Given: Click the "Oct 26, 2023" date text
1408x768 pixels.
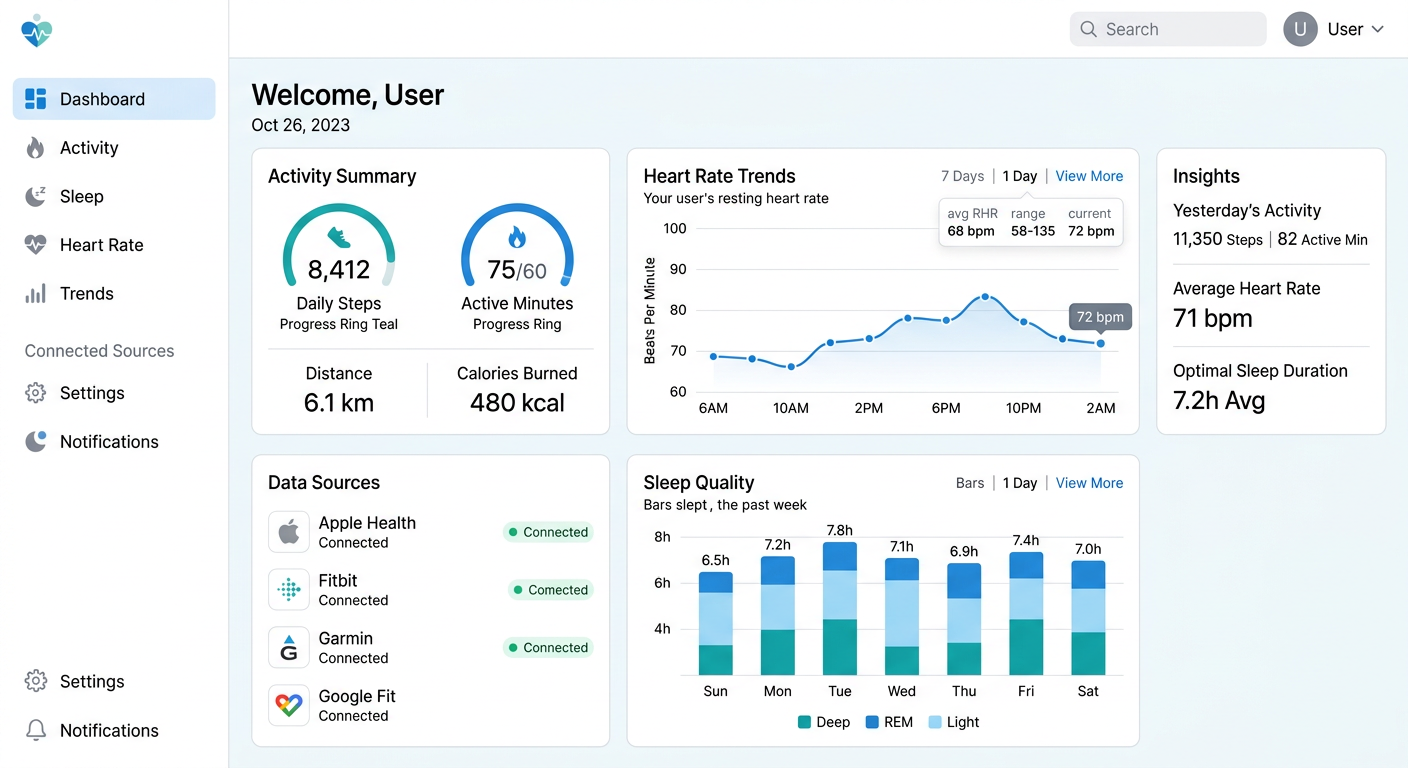Looking at the screenshot, I should [301, 125].
